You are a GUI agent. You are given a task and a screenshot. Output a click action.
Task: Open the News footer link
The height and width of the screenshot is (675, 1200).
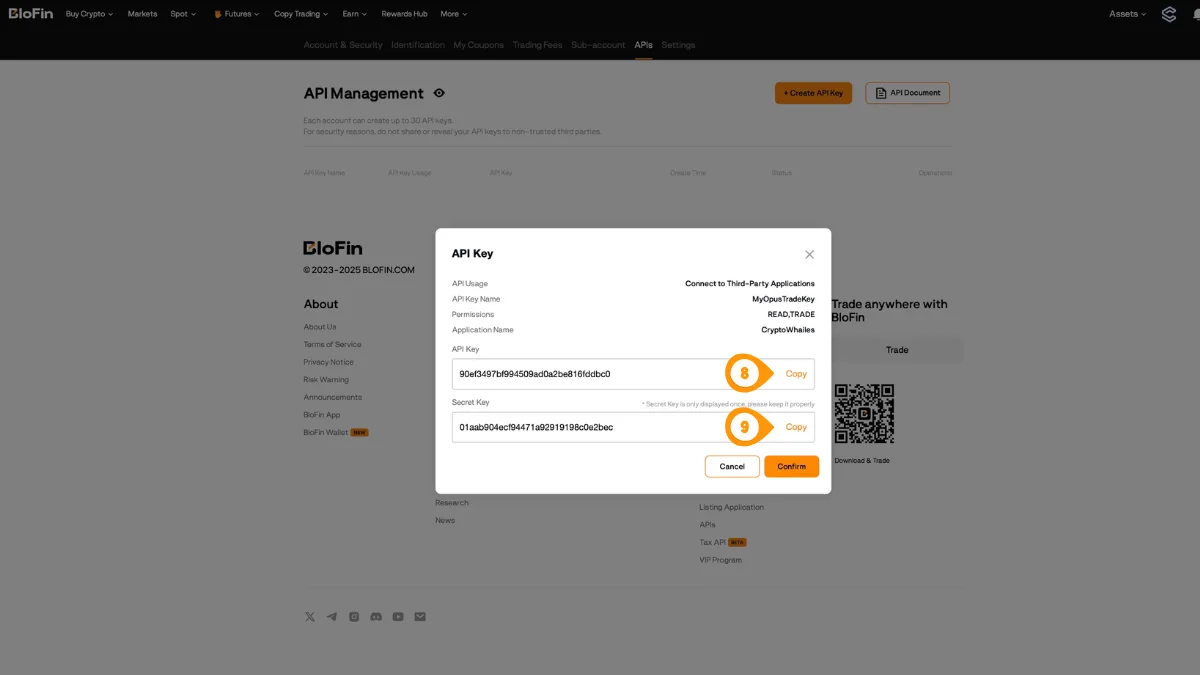445,520
